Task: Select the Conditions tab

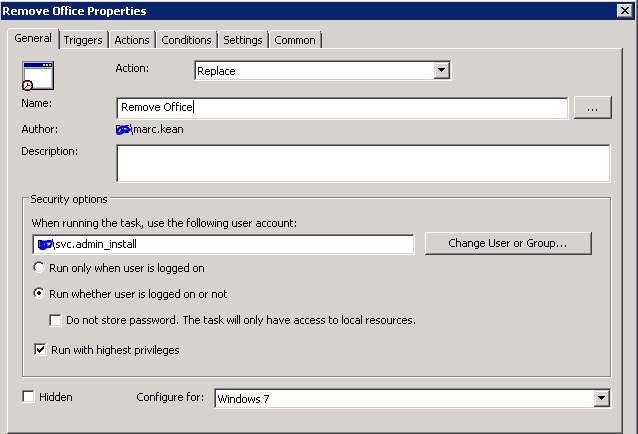Action: [x=187, y=40]
